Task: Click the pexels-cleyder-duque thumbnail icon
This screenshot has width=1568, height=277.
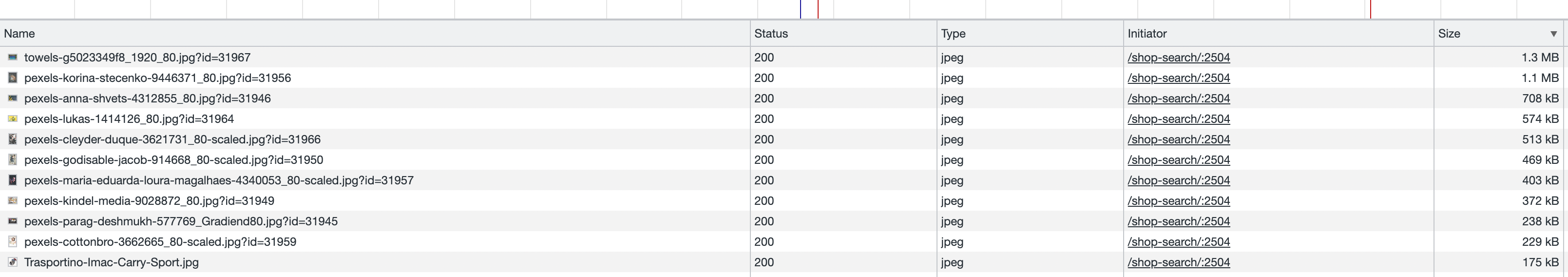Action: [x=12, y=139]
